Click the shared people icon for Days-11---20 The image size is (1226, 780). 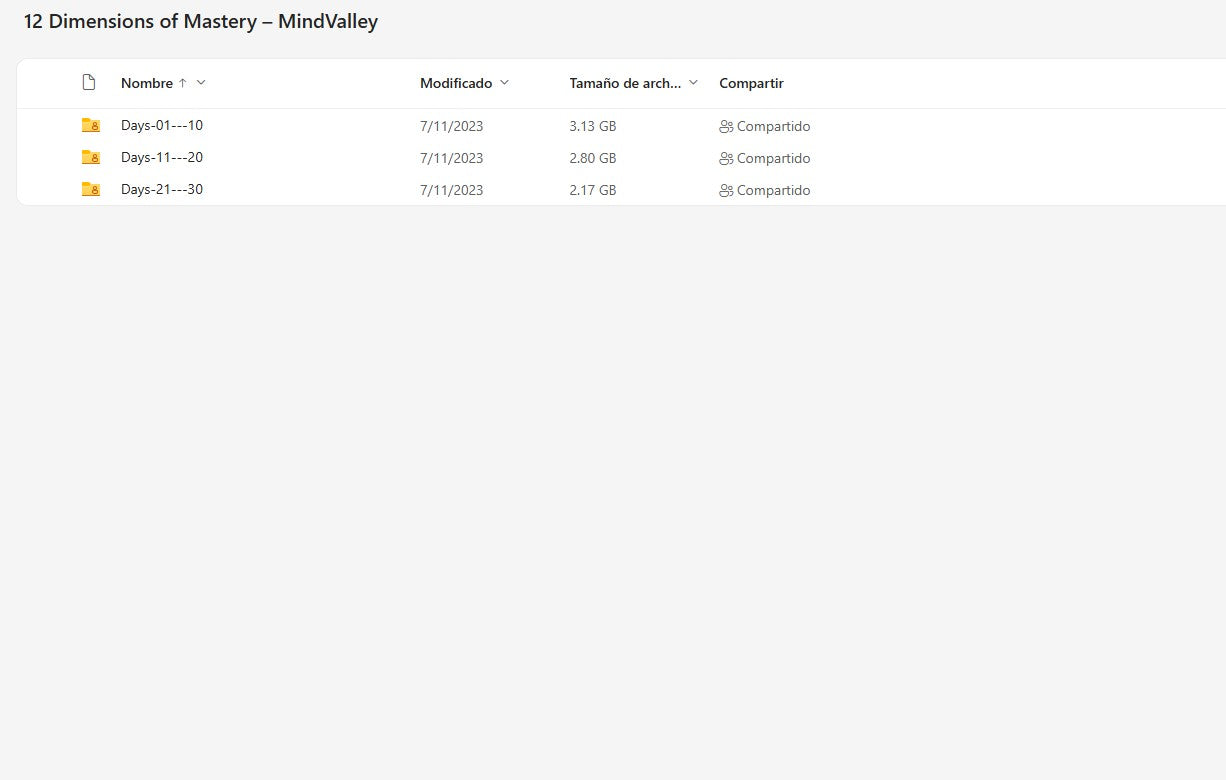[x=726, y=159]
